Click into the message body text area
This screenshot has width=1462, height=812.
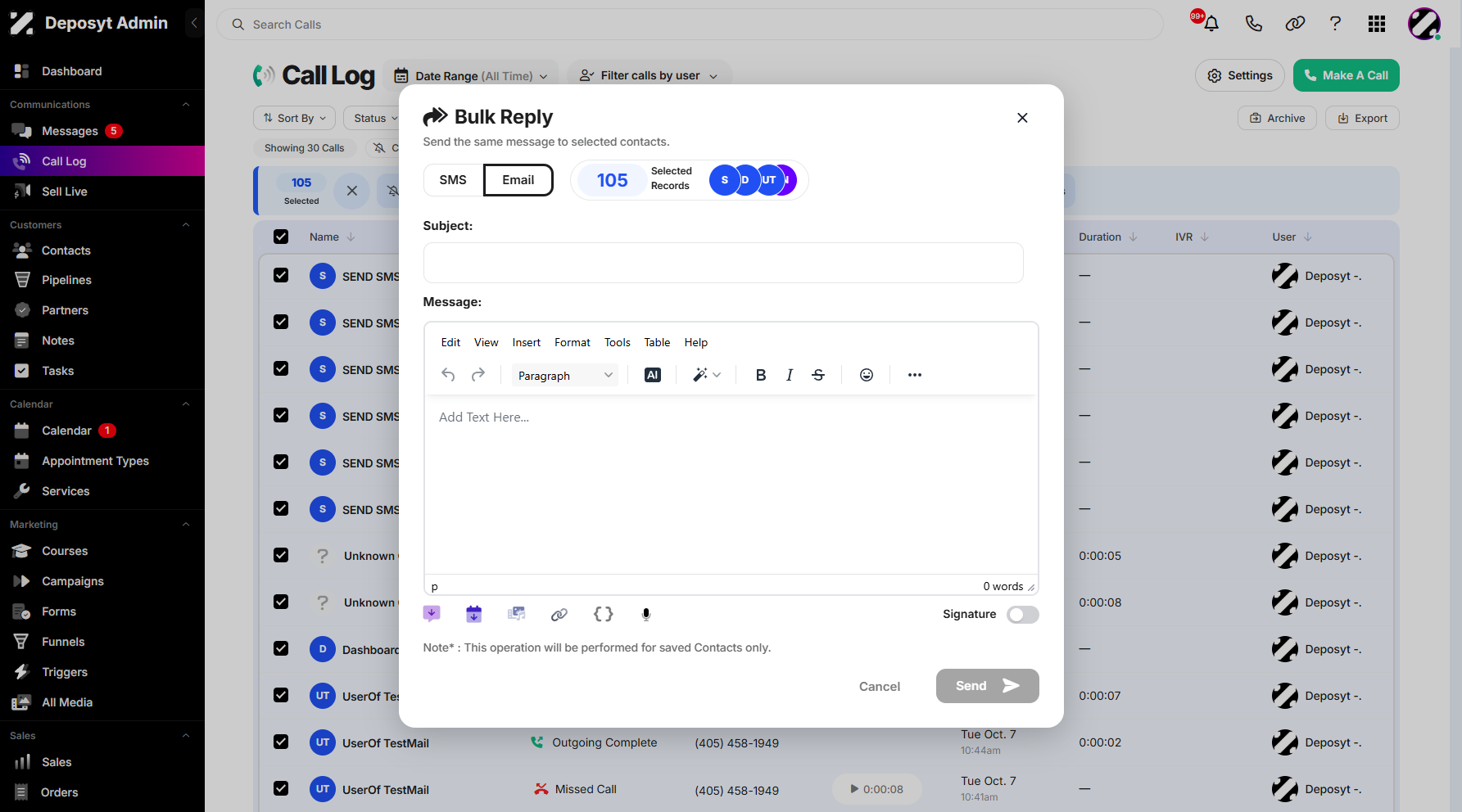731,485
